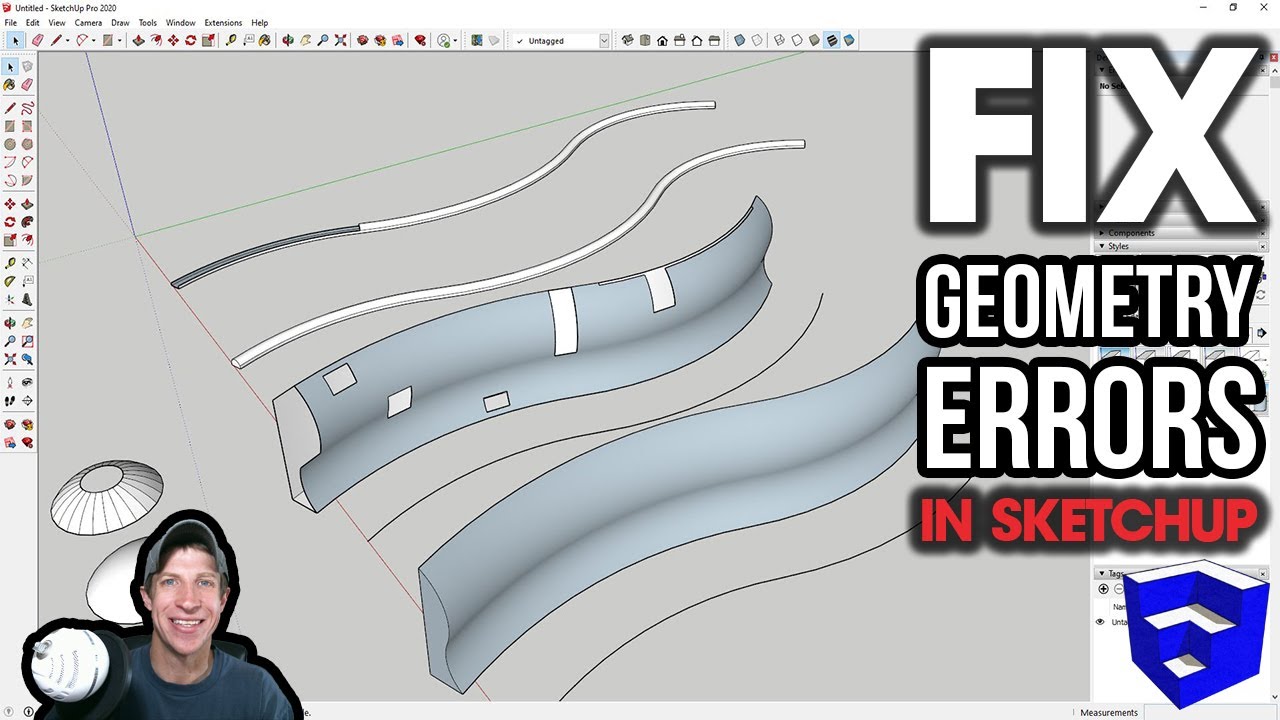Open the Edit menu
This screenshot has width=1280, height=720.
pyautogui.click(x=33, y=22)
